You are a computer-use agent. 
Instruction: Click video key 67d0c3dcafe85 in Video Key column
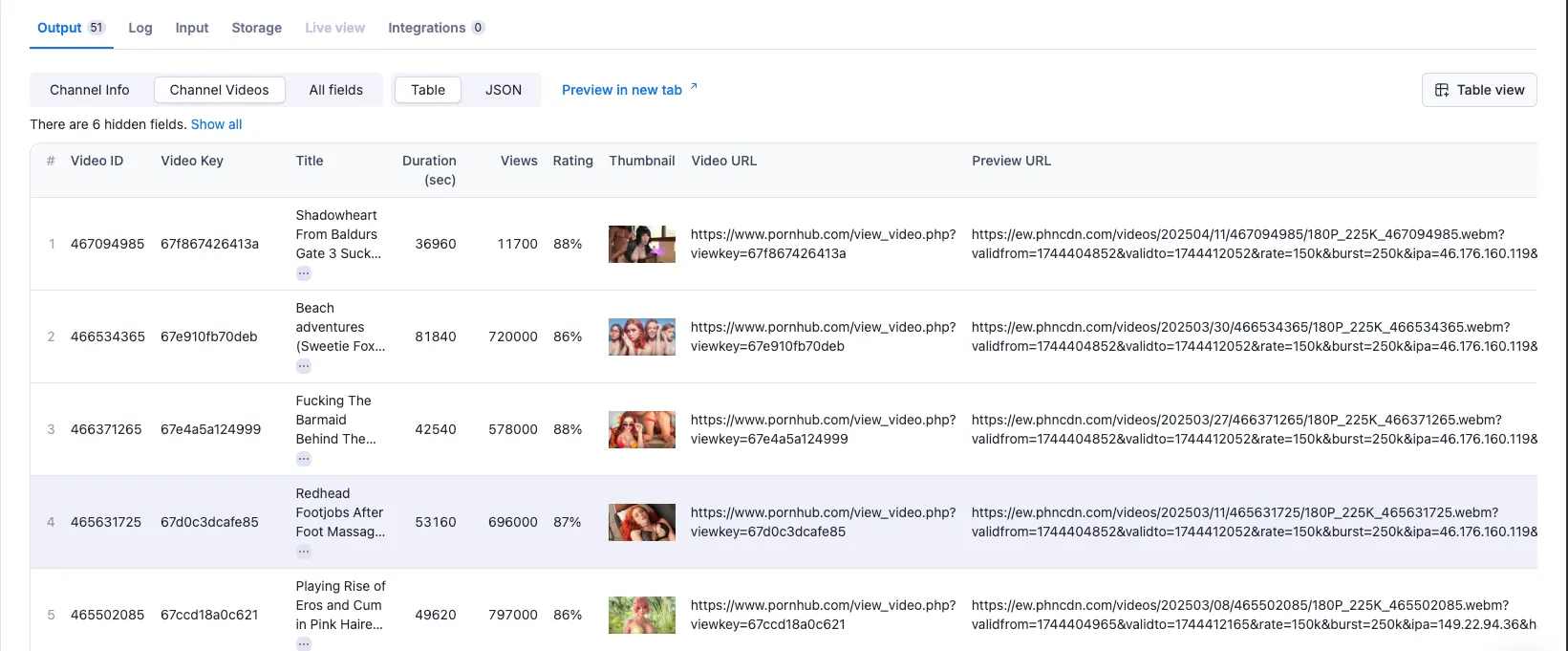(209, 522)
